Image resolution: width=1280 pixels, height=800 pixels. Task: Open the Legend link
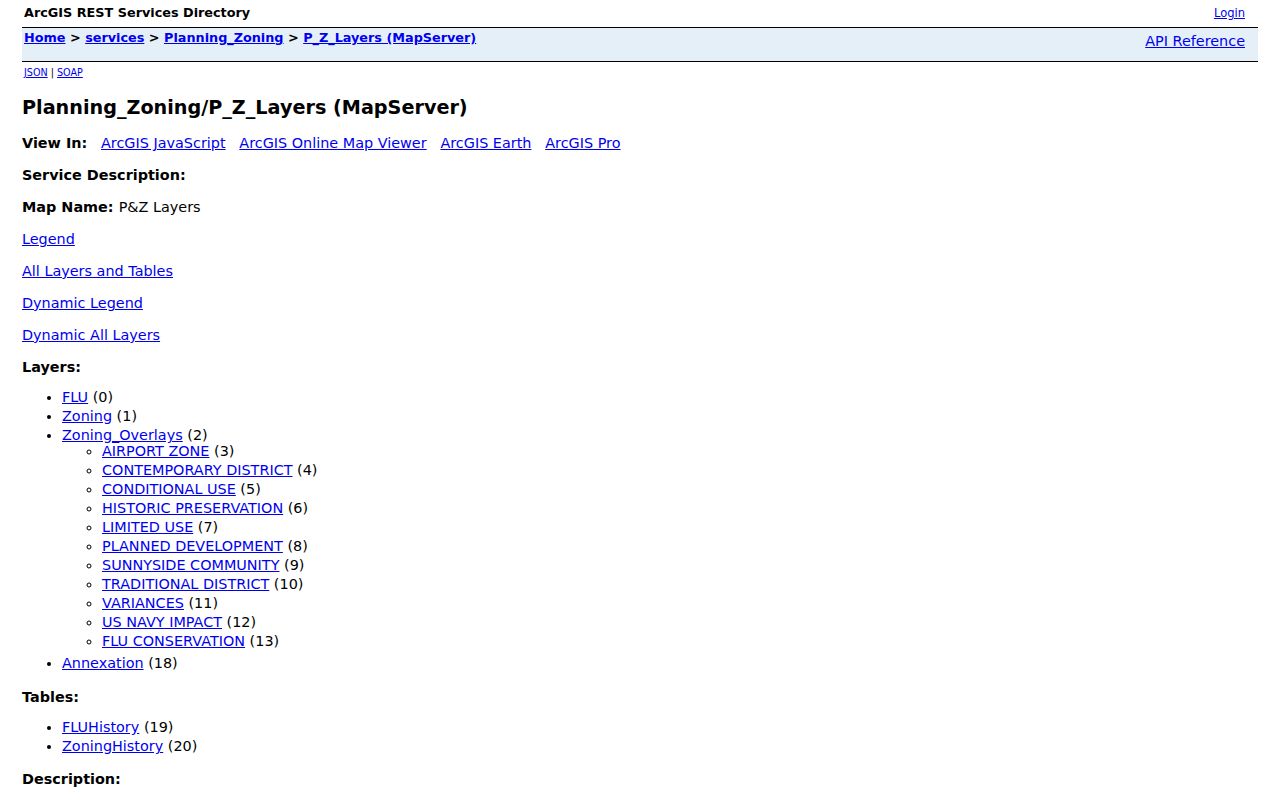[x=48, y=239]
